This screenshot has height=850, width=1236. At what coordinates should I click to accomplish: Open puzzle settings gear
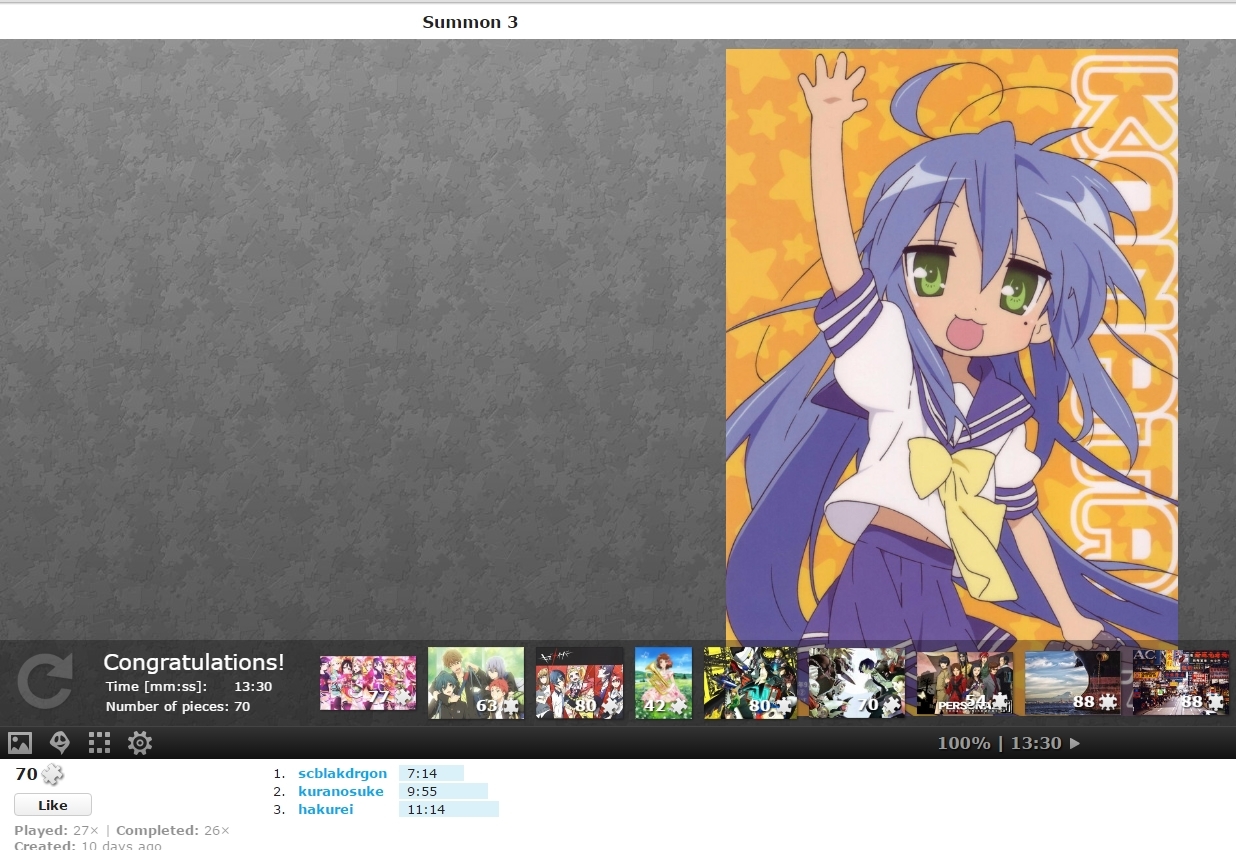[x=140, y=743]
